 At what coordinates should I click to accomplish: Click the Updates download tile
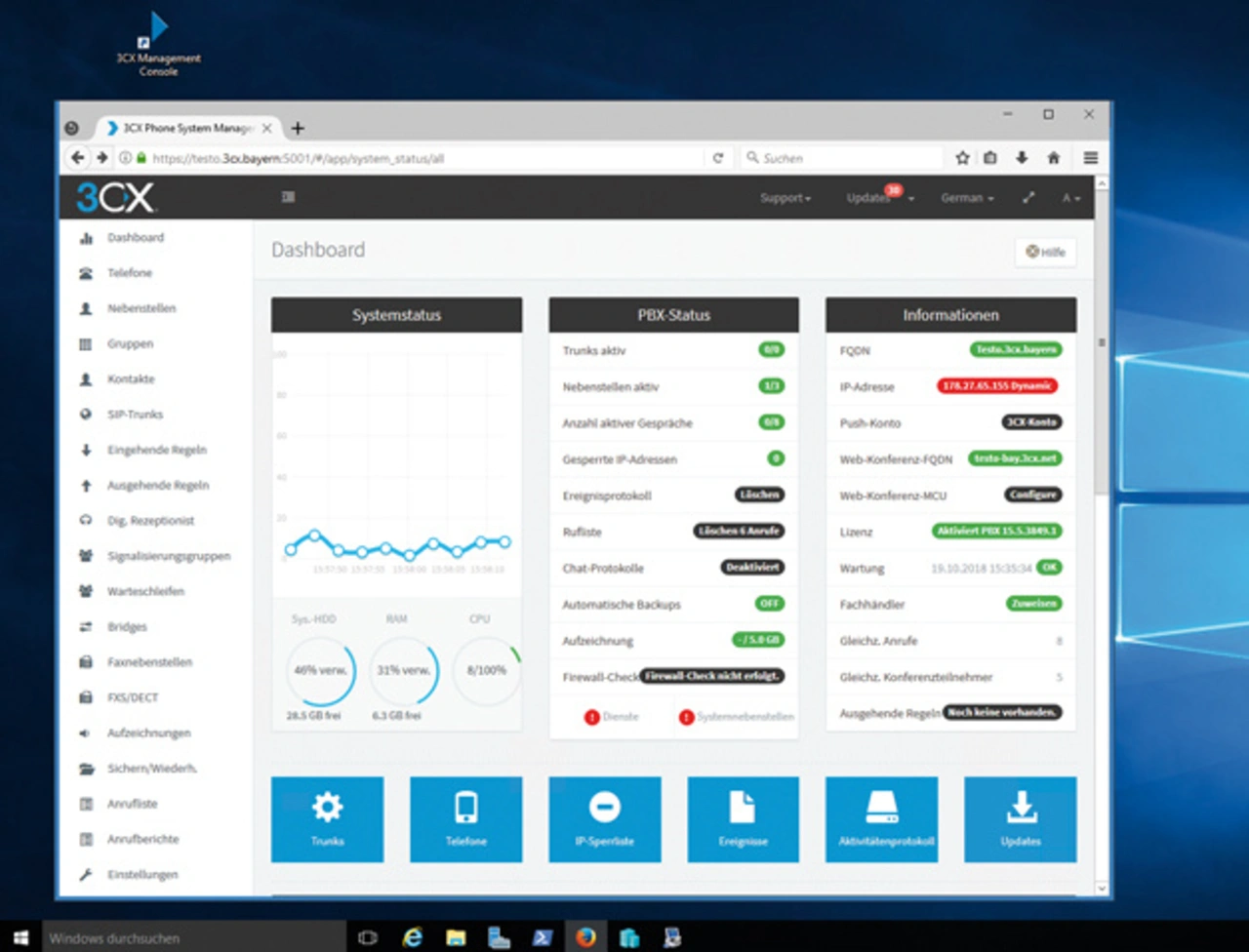[x=1020, y=818]
